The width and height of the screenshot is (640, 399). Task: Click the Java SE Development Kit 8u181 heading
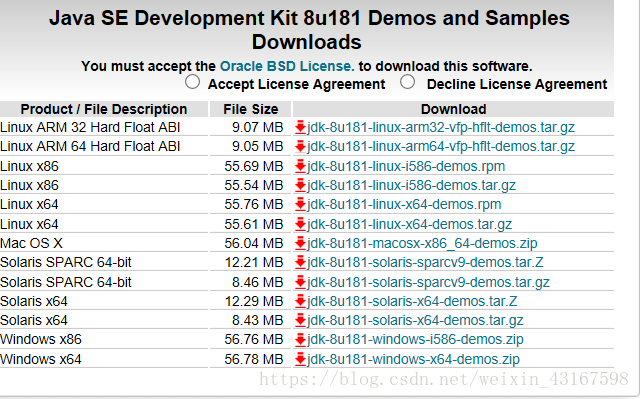[309, 30]
